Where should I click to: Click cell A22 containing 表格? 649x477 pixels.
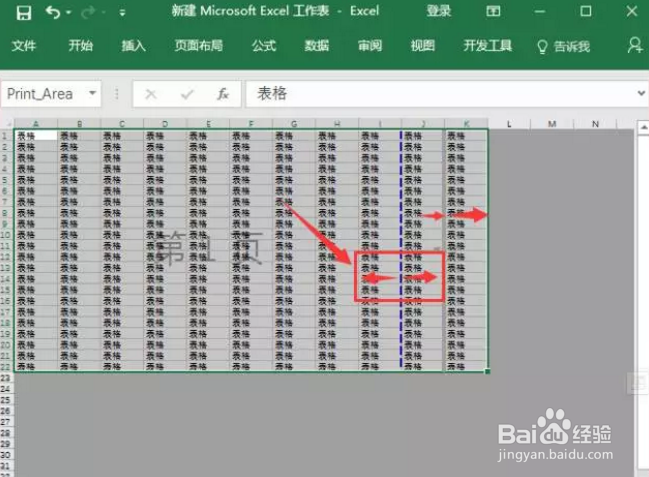(36, 366)
